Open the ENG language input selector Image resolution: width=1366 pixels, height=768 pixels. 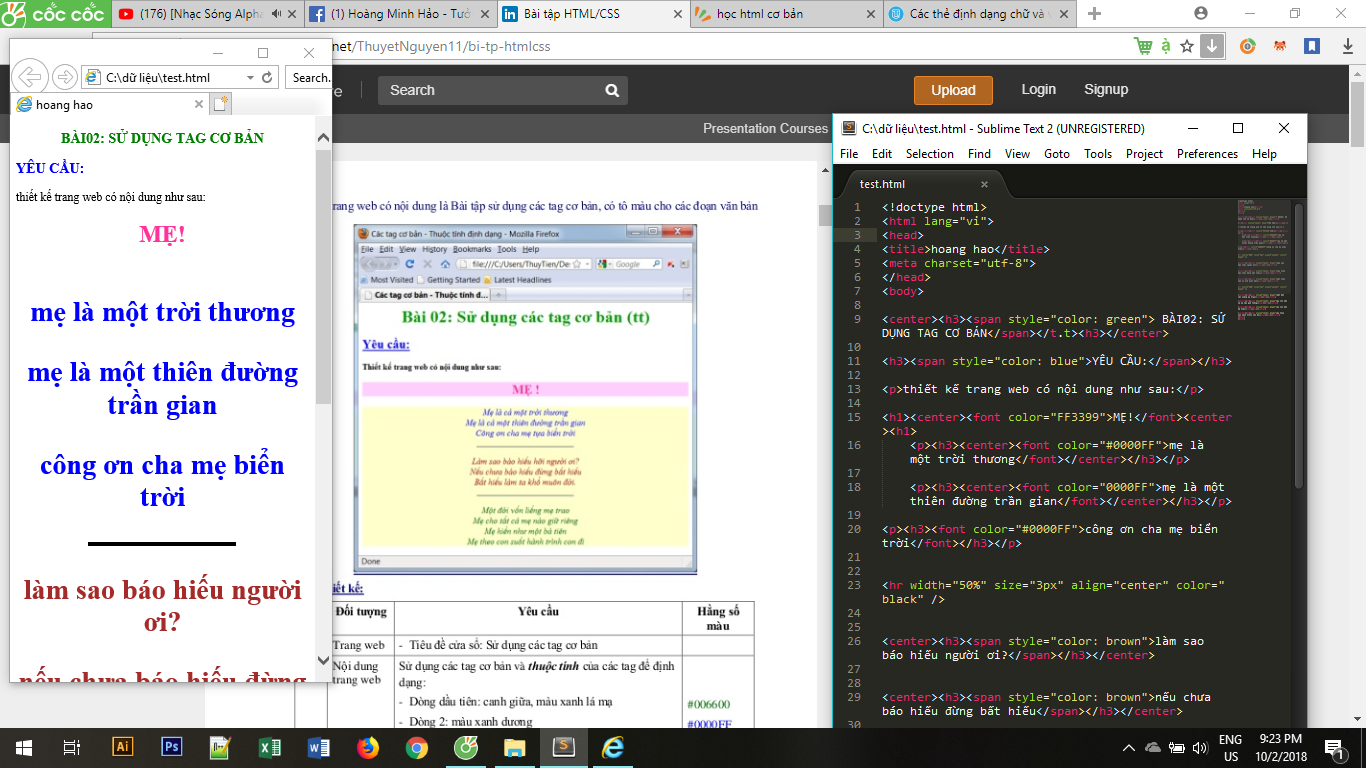pyautogui.click(x=1230, y=747)
